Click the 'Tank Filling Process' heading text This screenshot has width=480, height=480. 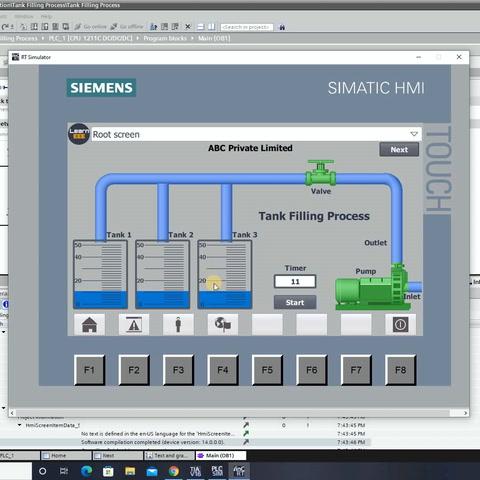pos(314,216)
